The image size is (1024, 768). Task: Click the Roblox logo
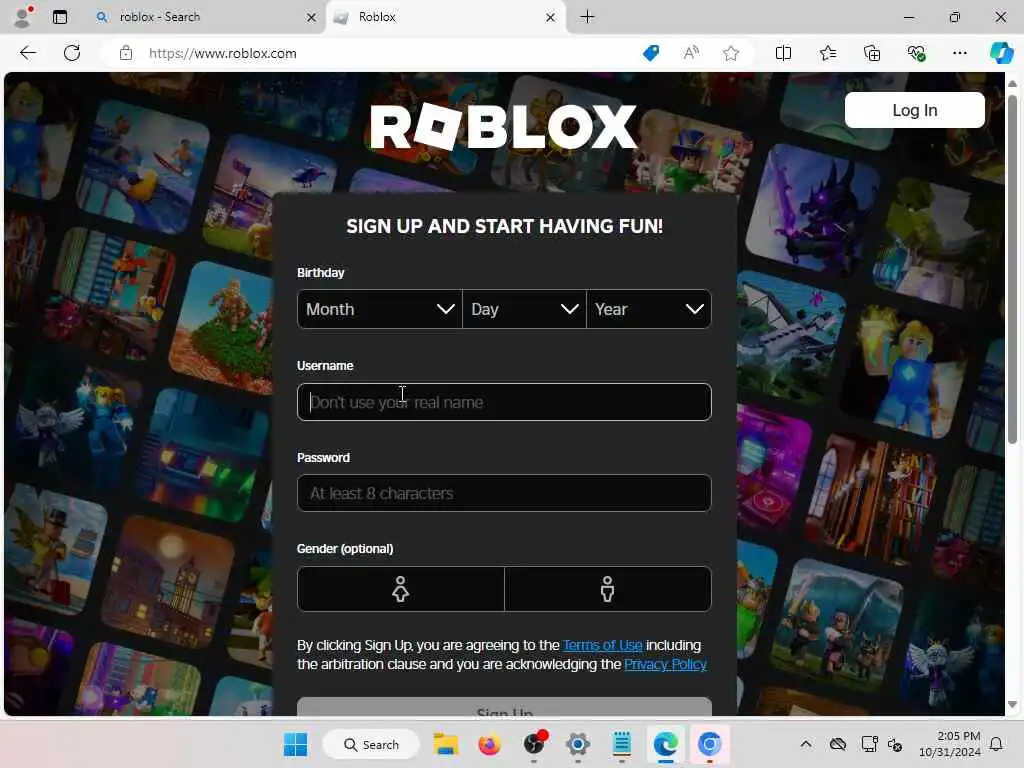(504, 127)
